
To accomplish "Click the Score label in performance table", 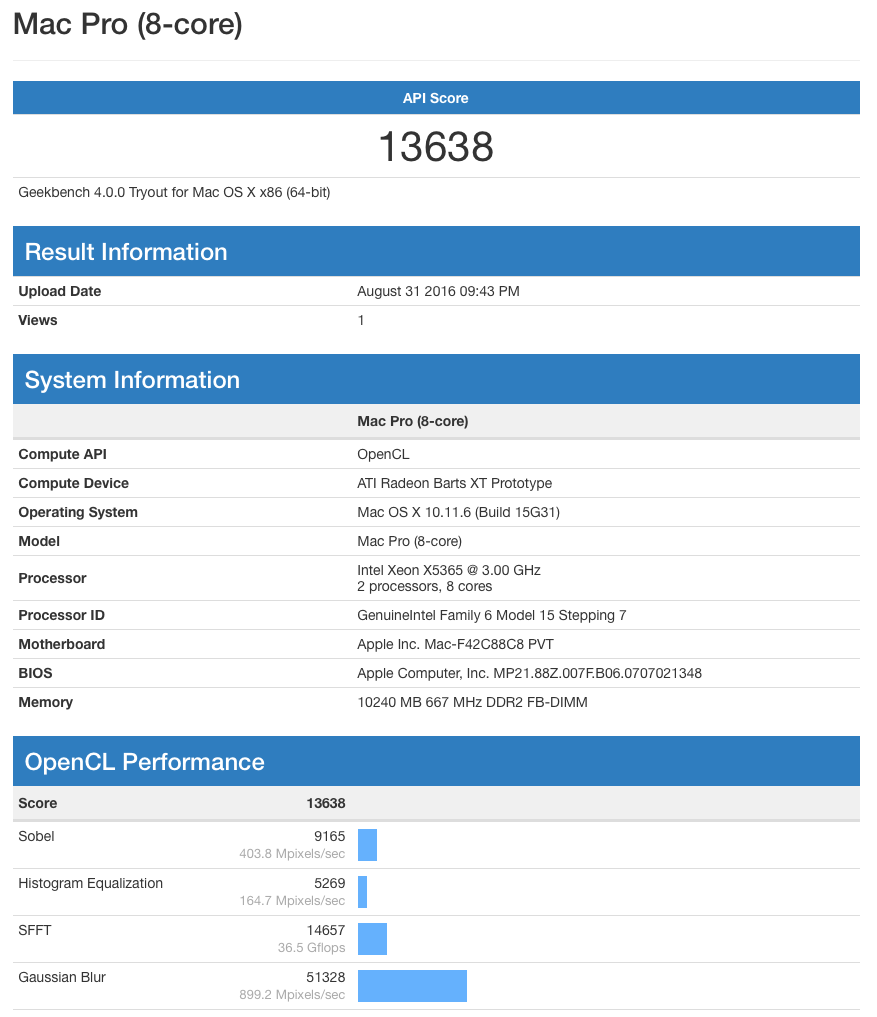I will 38,804.
